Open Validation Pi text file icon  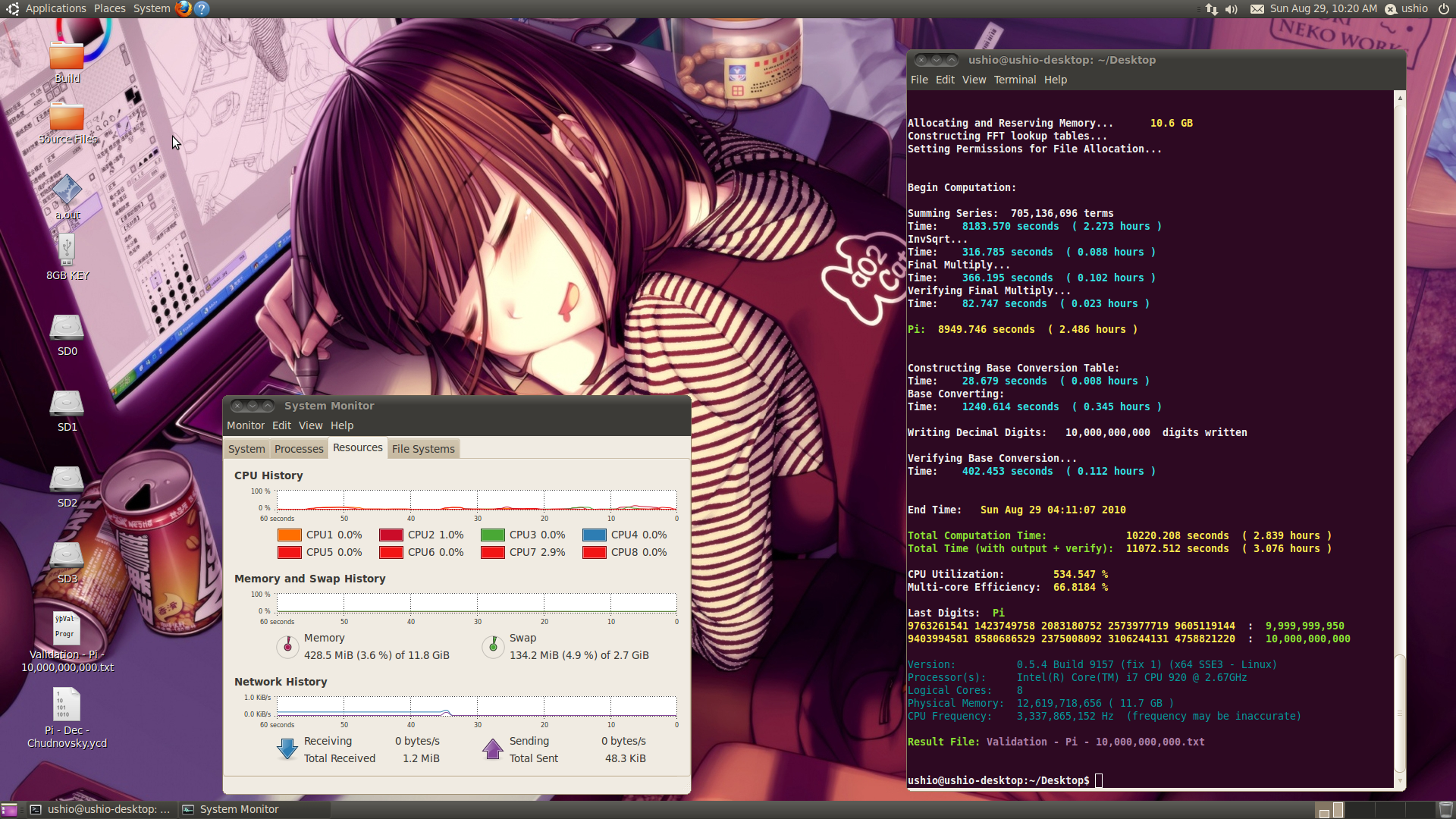67,629
